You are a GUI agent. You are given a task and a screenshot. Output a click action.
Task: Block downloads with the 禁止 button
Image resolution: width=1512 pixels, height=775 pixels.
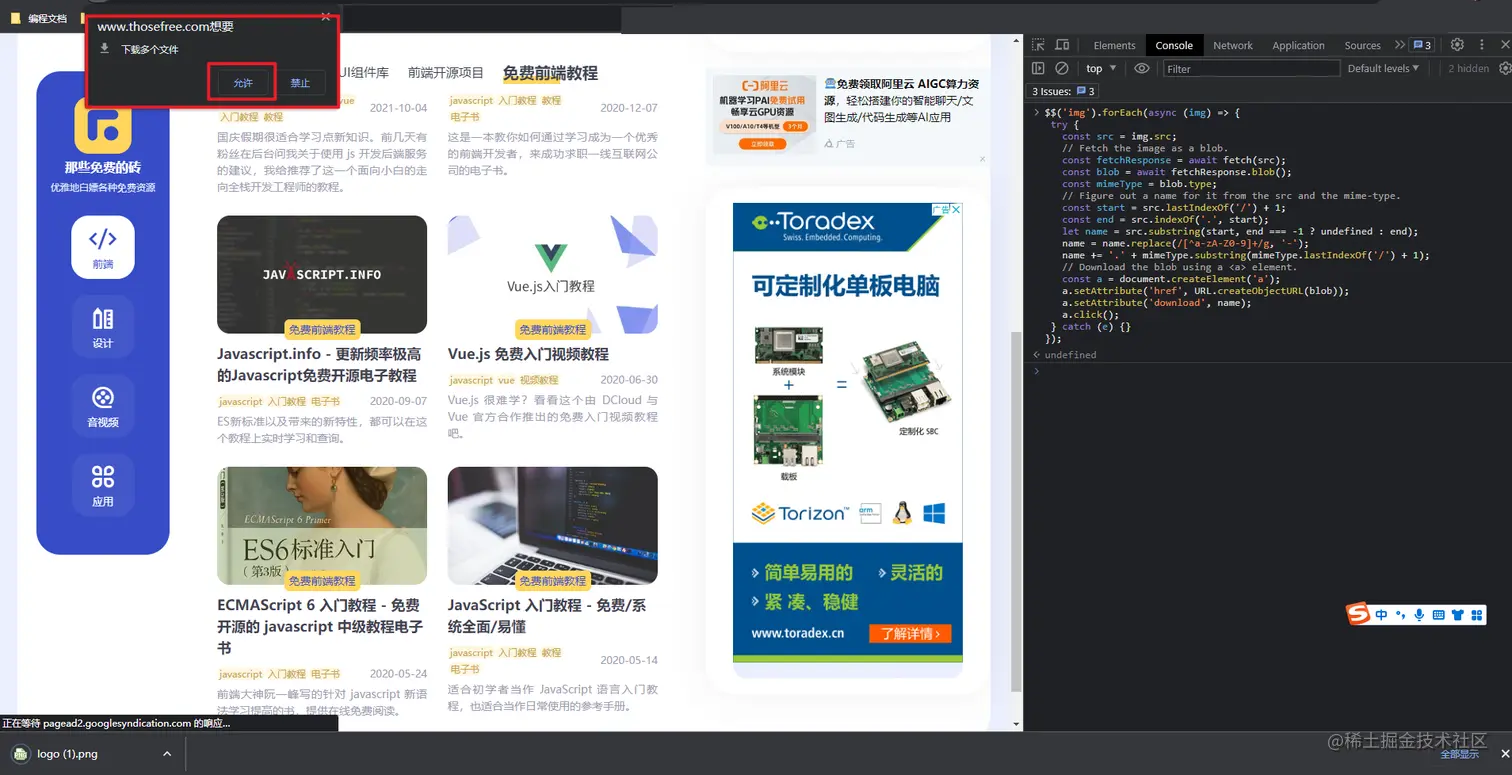(300, 83)
